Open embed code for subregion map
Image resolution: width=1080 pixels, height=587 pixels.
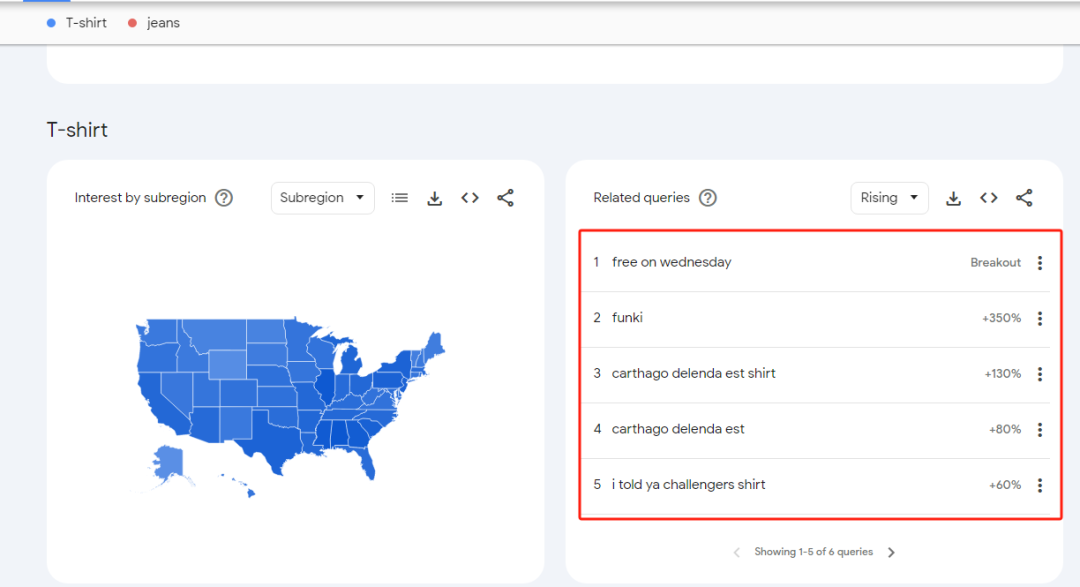click(470, 198)
